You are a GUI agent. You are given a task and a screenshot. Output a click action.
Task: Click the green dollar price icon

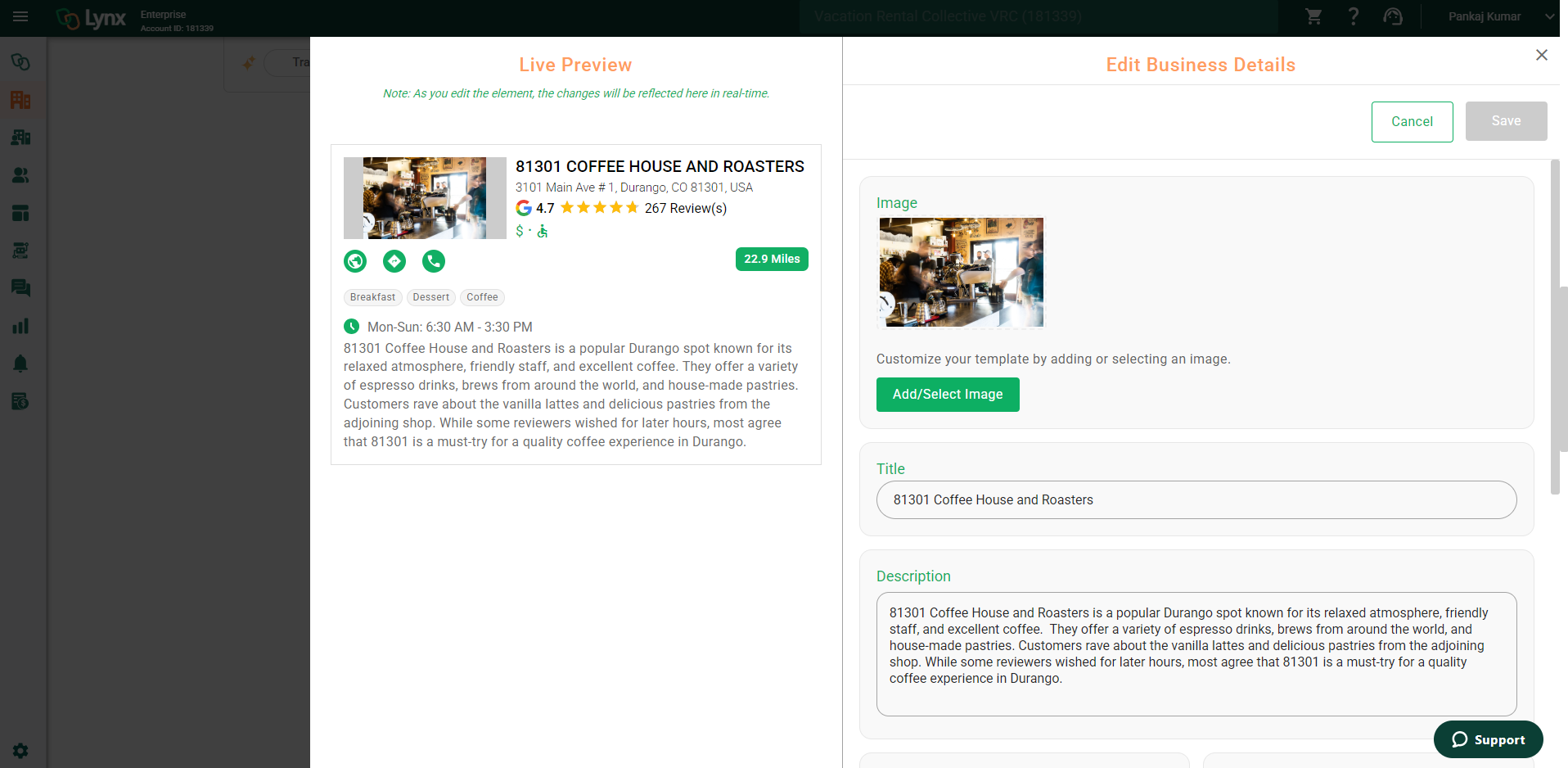[520, 231]
